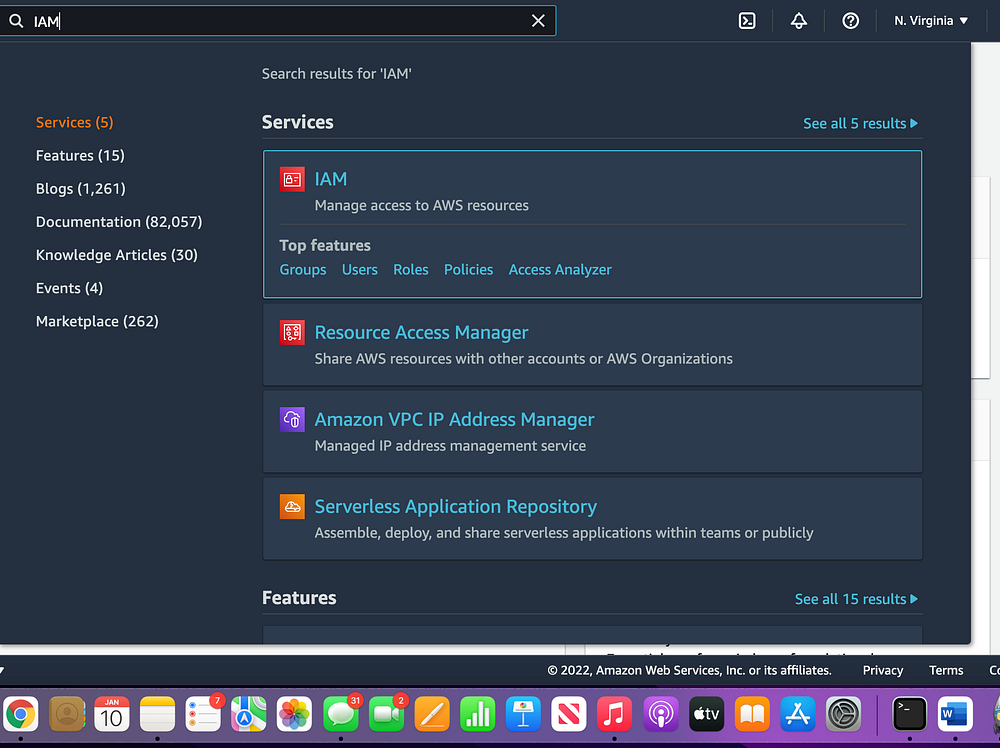Open the AWS CloudShell terminal icon
Viewport: 1000px width, 748px height.
pyautogui.click(x=747, y=20)
